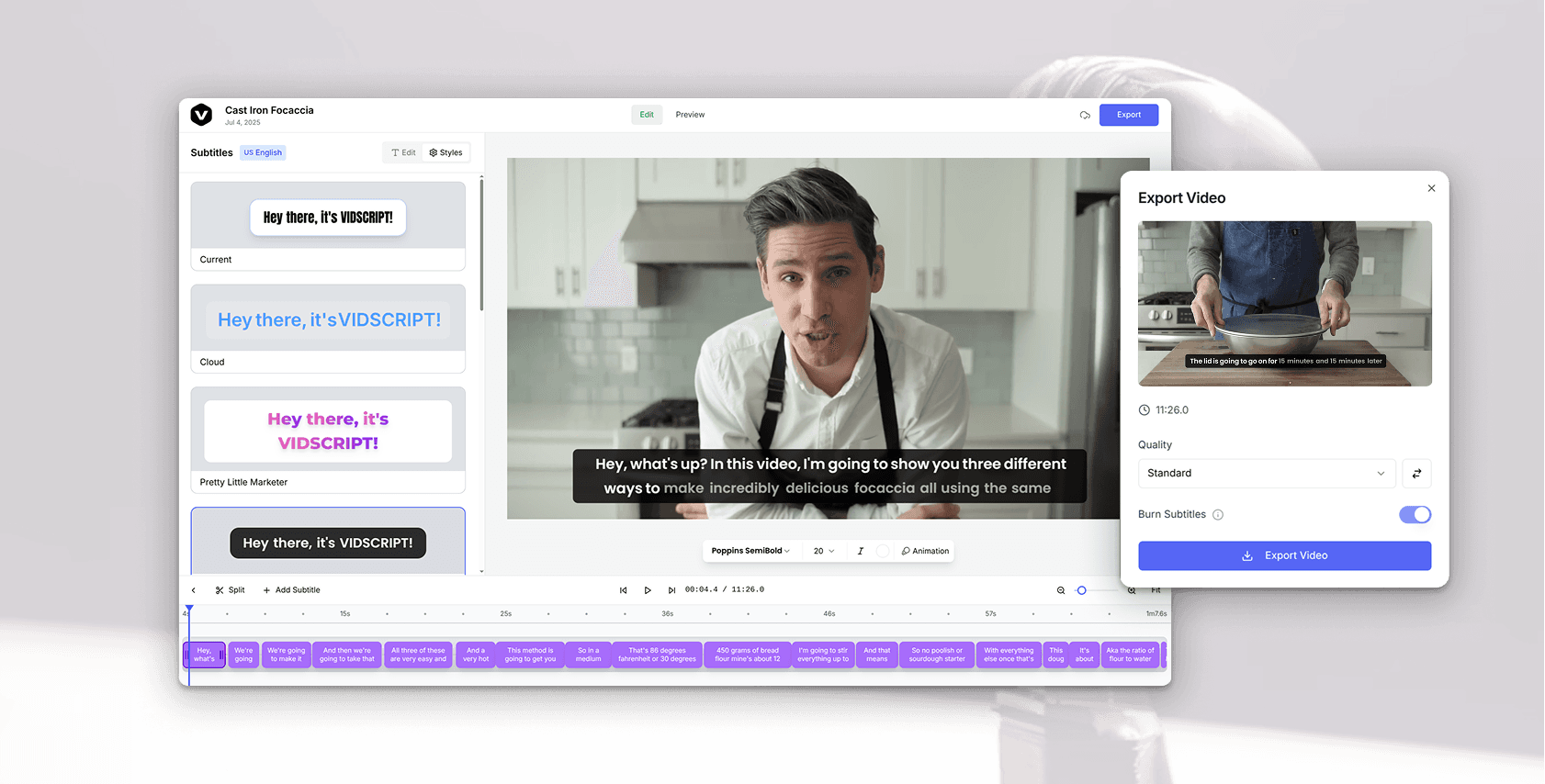
Task: Click the subtitle caption overlay on the video
Action: (x=829, y=476)
